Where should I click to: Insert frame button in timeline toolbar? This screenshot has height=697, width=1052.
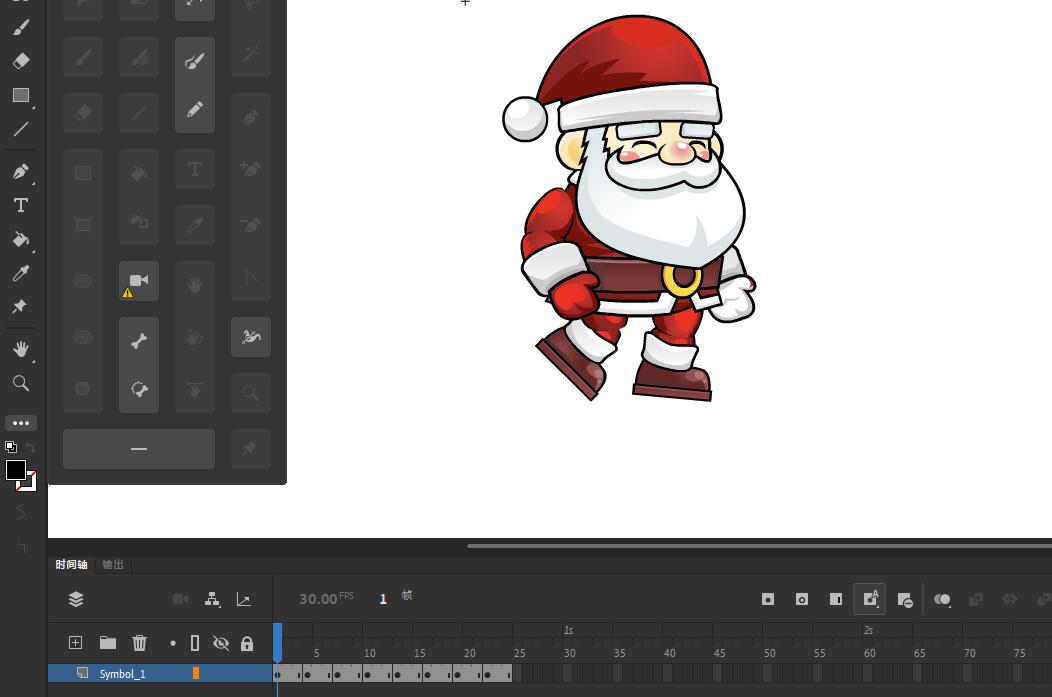[836, 599]
